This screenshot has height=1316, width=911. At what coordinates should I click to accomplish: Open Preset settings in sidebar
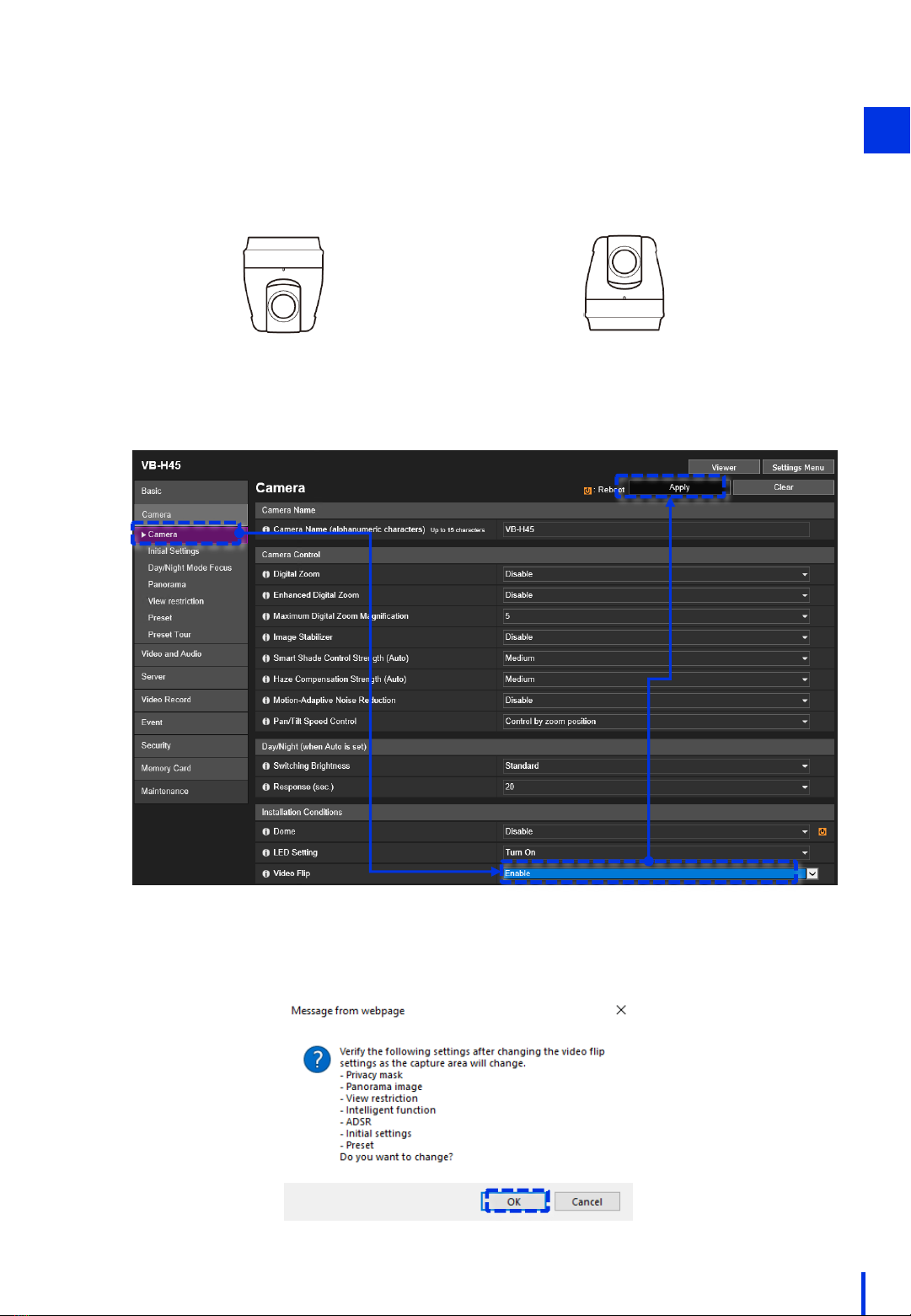[160, 618]
